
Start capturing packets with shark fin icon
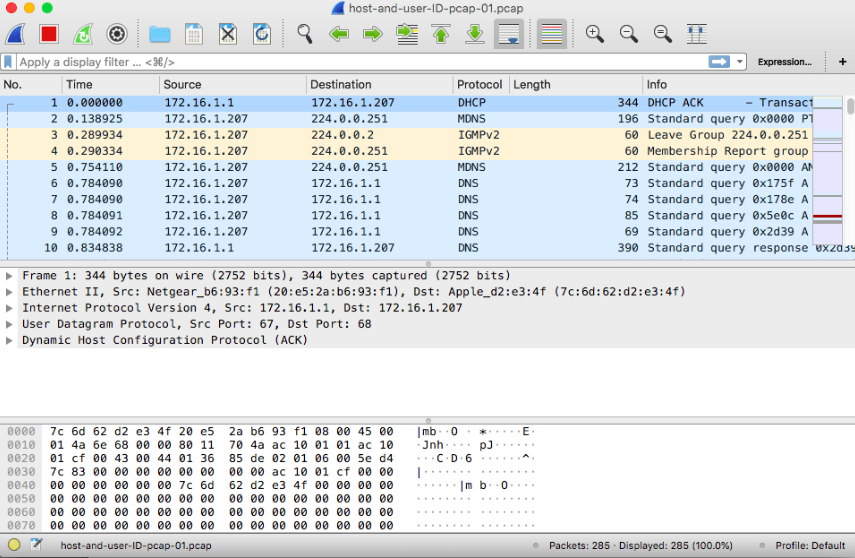(15, 34)
